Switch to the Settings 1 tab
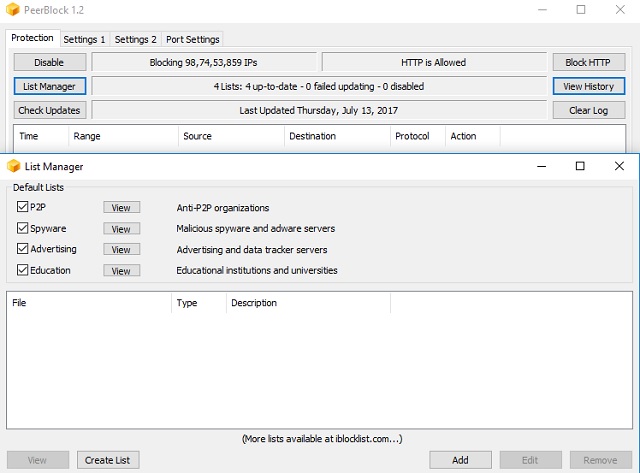 tap(84, 40)
